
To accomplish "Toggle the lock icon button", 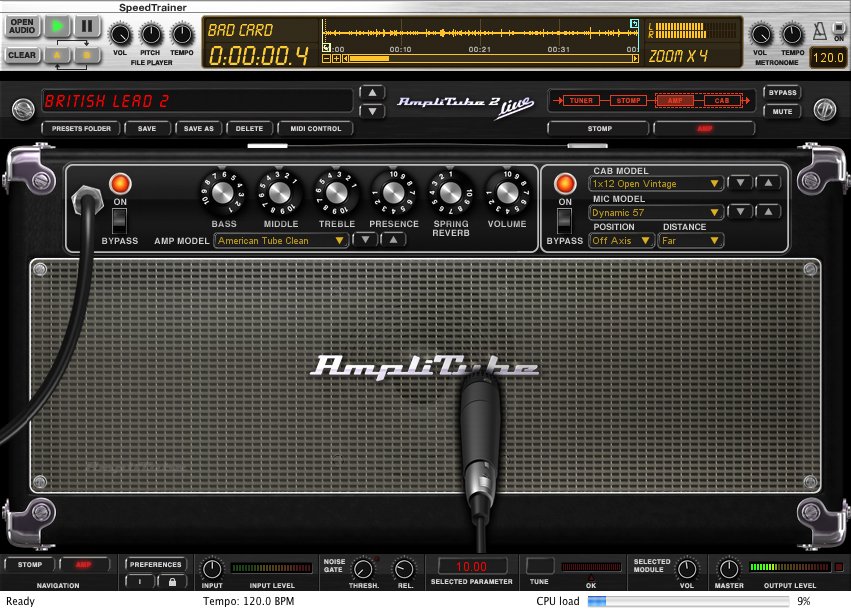I will pos(172,582).
